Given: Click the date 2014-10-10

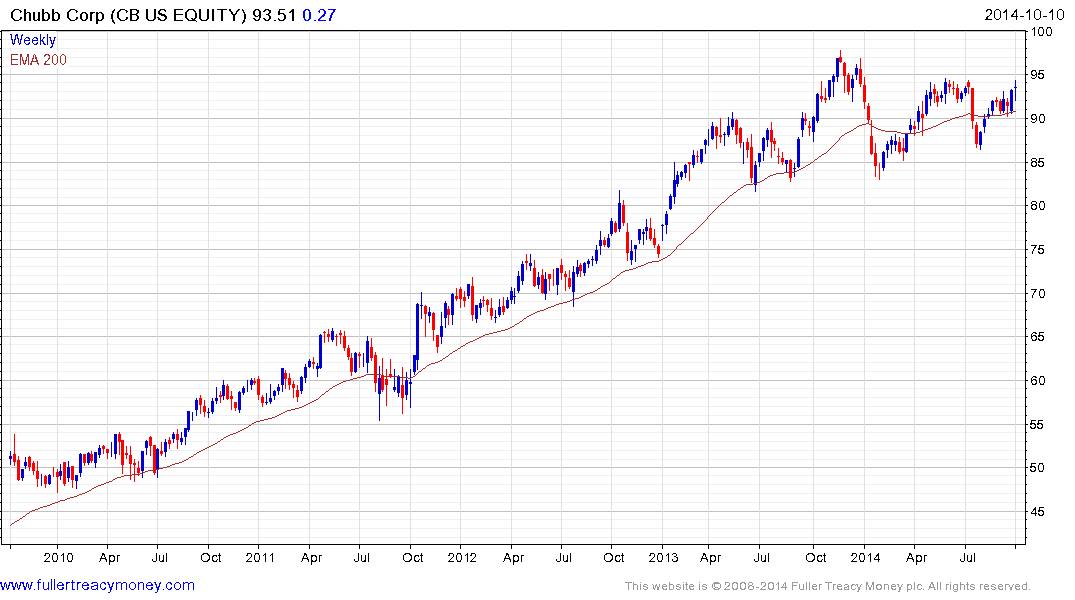Looking at the screenshot, I should tap(1024, 15).
